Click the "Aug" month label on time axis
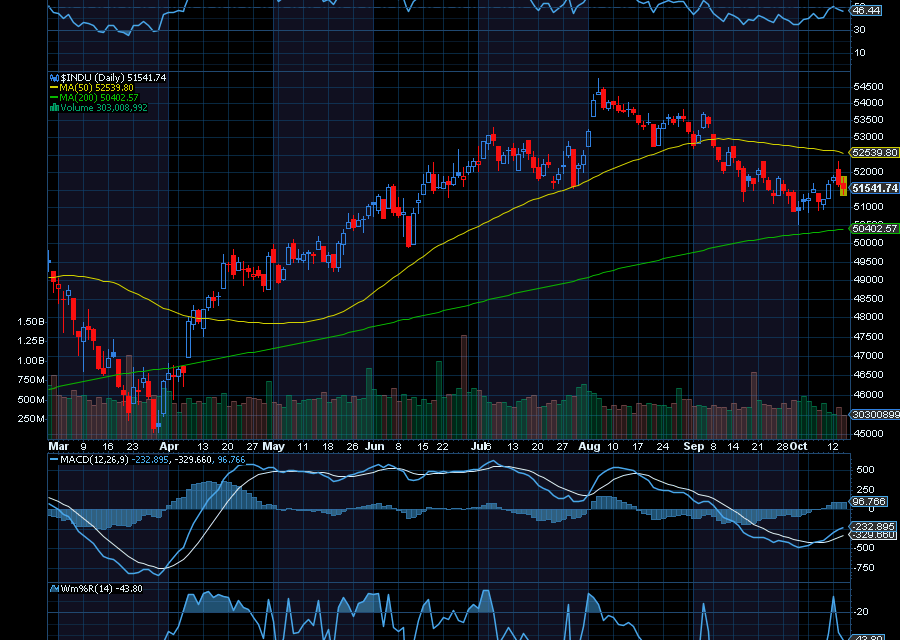This screenshot has height=640, width=900. (x=589, y=447)
